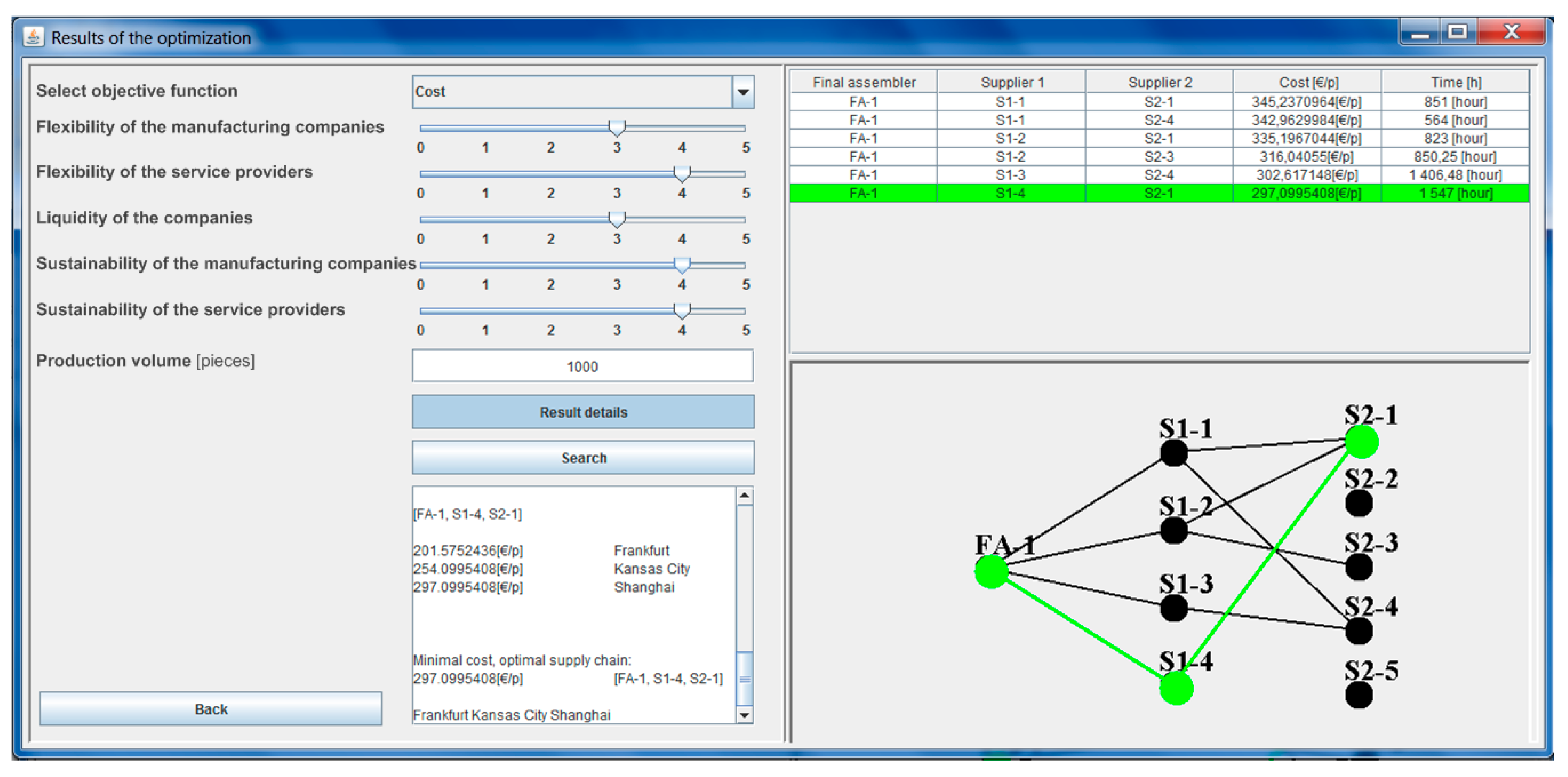Click the Java icon in title bar
This screenshot has height=777, width=1568.
(x=33, y=37)
